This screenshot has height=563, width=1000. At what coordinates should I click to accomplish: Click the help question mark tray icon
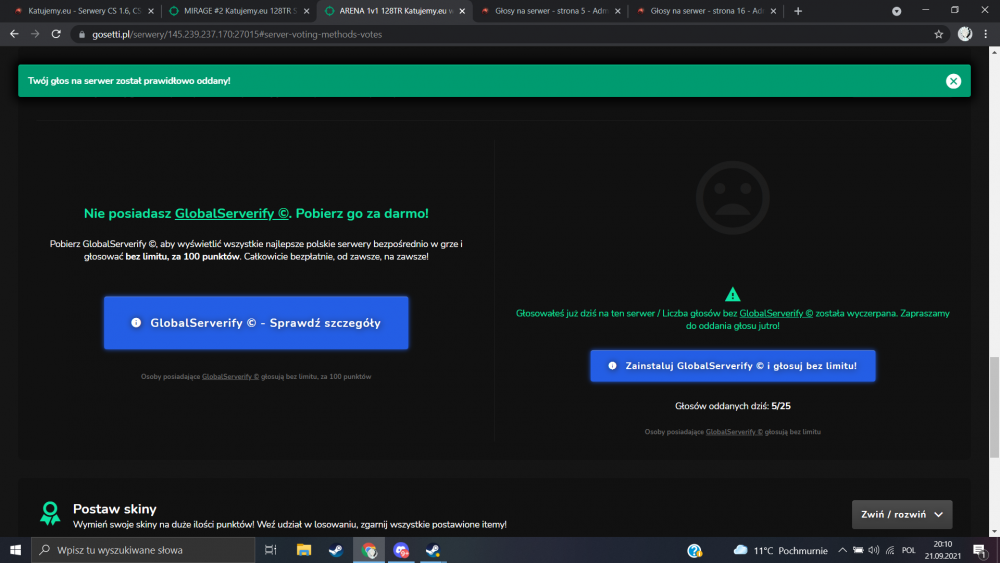[x=695, y=550]
